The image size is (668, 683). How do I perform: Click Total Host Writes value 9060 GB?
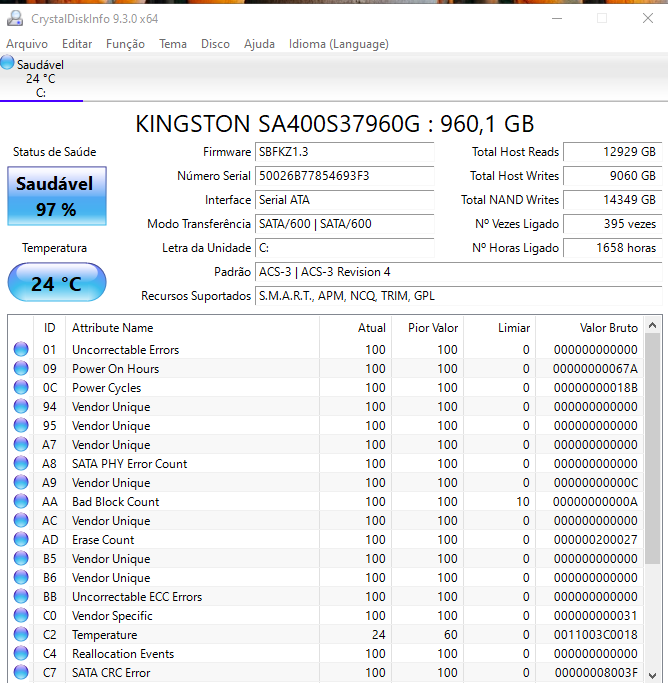[x=613, y=176]
